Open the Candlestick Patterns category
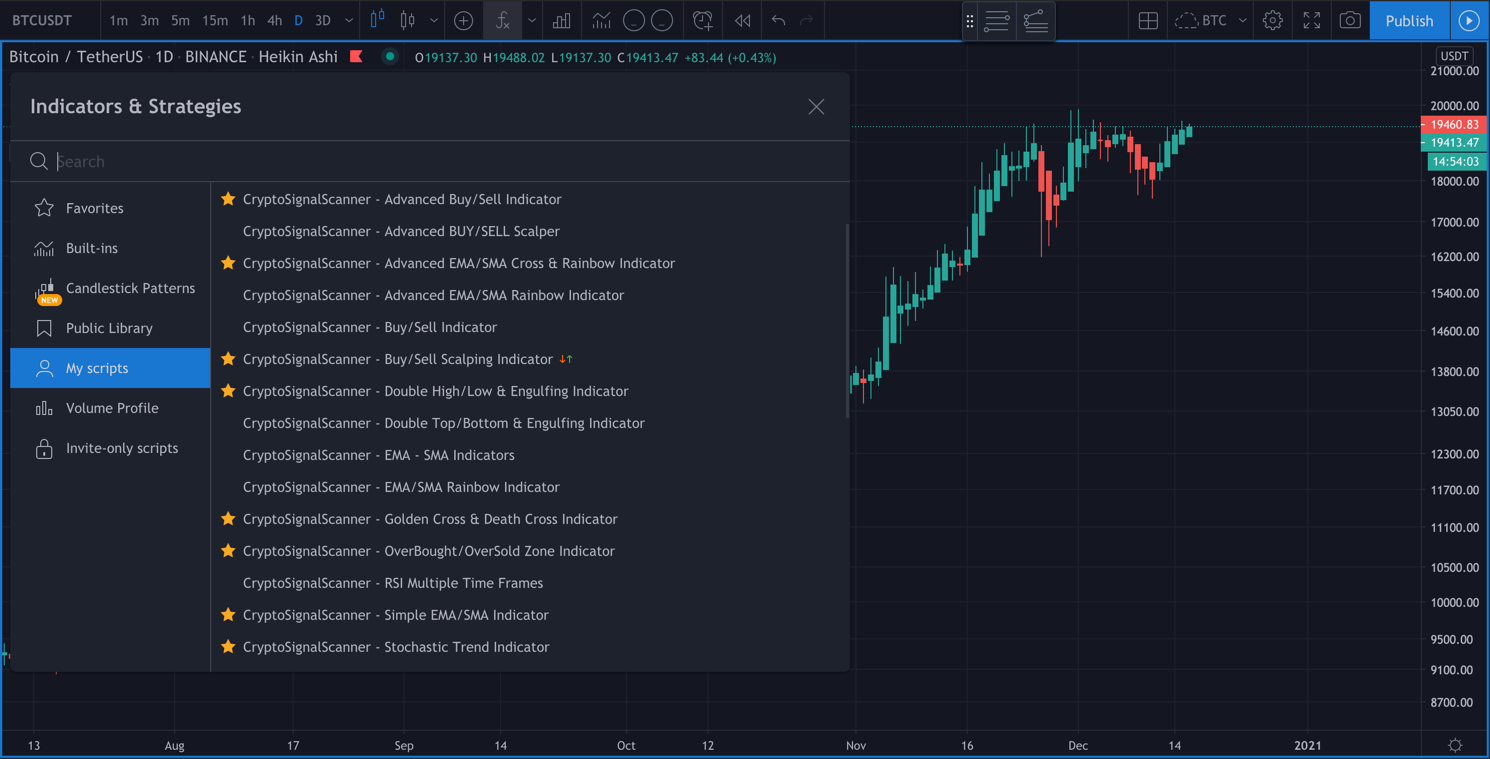 (110, 288)
